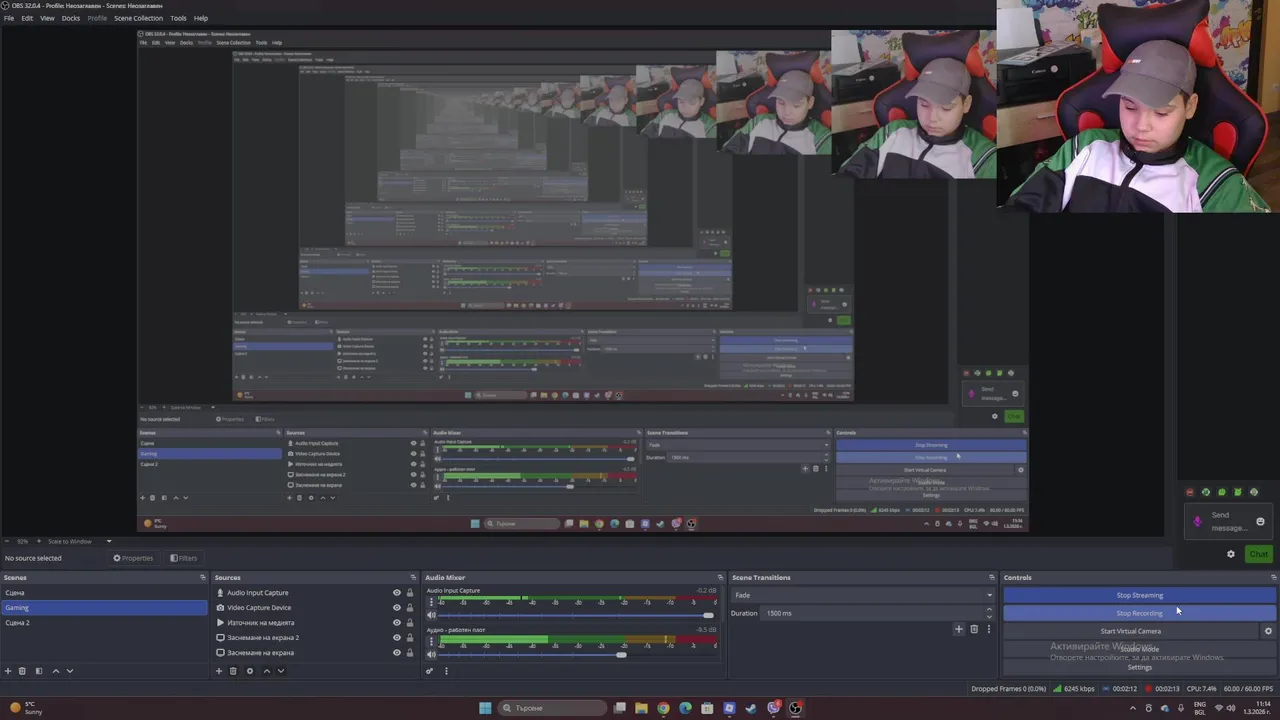
Task: Toggle visibility of Audio Input Capture source
Action: click(396, 593)
